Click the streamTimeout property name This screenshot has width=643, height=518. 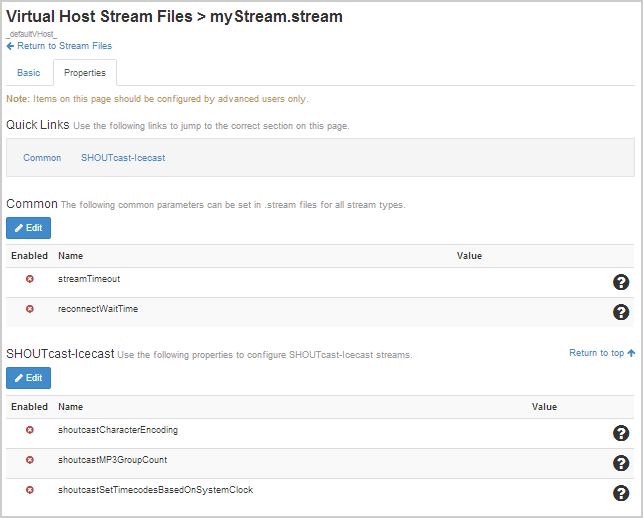pos(89,279)
